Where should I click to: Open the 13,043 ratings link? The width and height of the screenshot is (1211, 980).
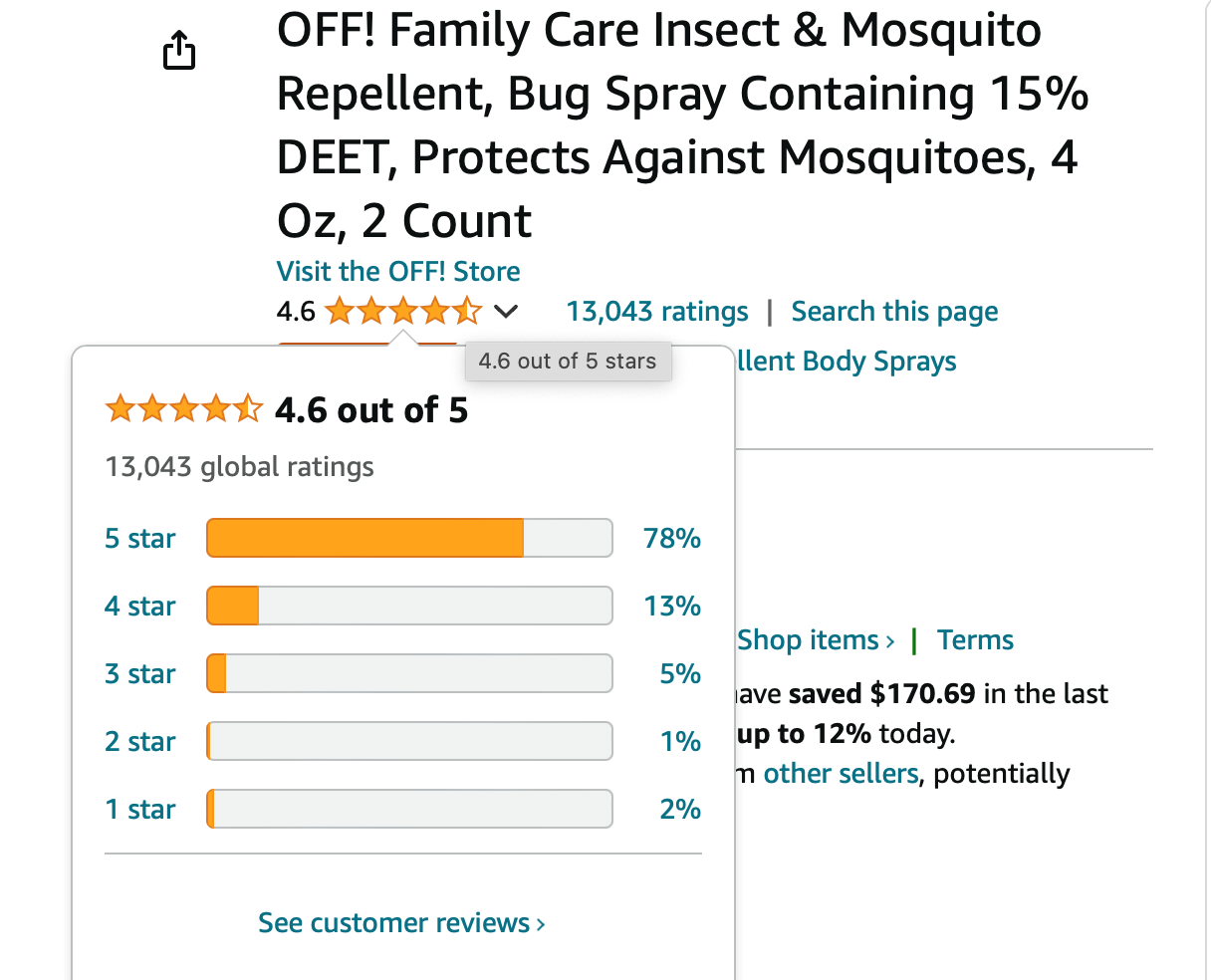657,312
